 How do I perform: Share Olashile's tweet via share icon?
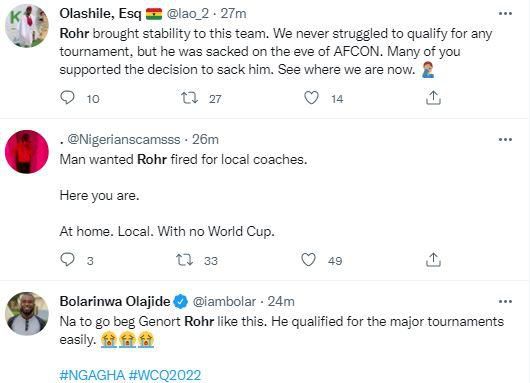433,98
